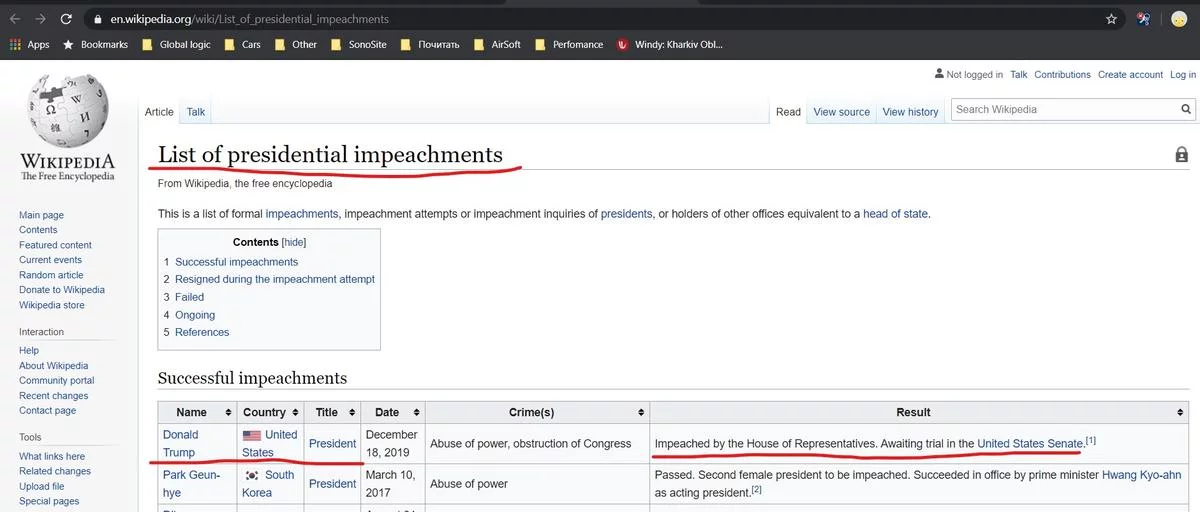The image size is (1200, 512).
Task: Open the Donald Trump link
Action: coord(180,443)
